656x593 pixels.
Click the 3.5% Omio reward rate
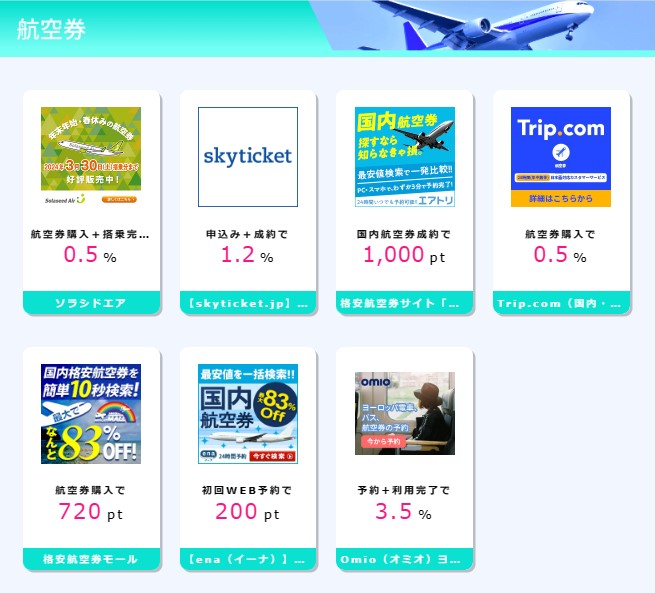click(x=403, y=511)
